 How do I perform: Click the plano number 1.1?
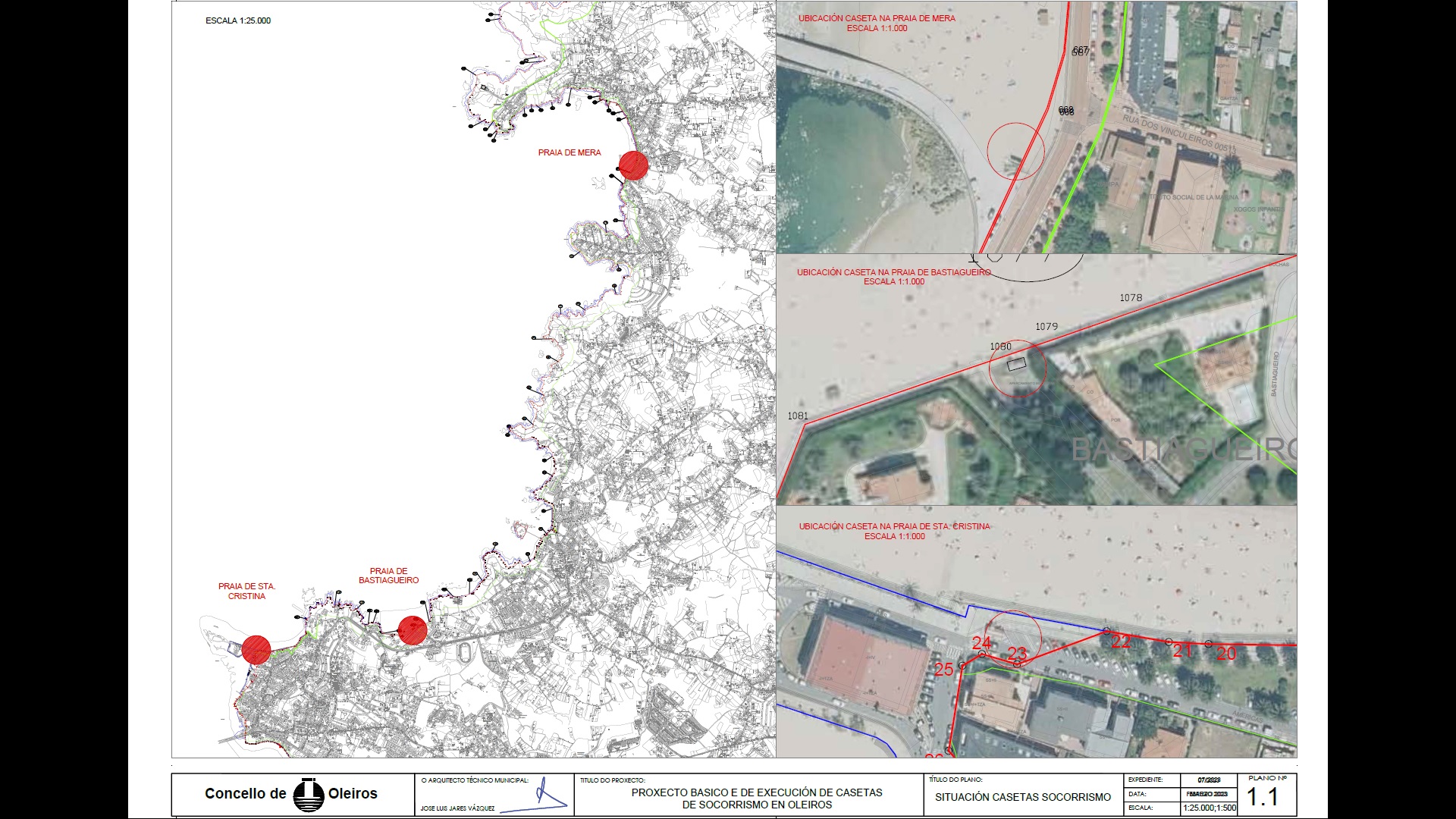(1263, 797)
